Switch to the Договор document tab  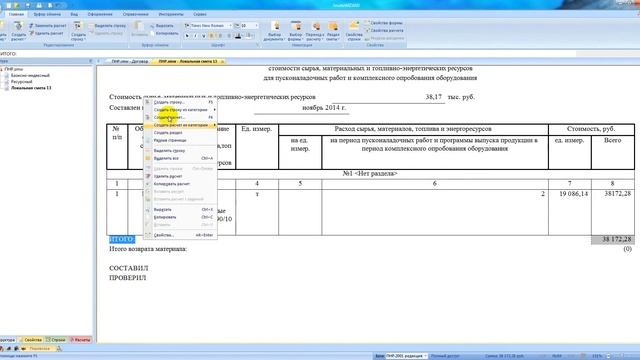coord(129,61)
